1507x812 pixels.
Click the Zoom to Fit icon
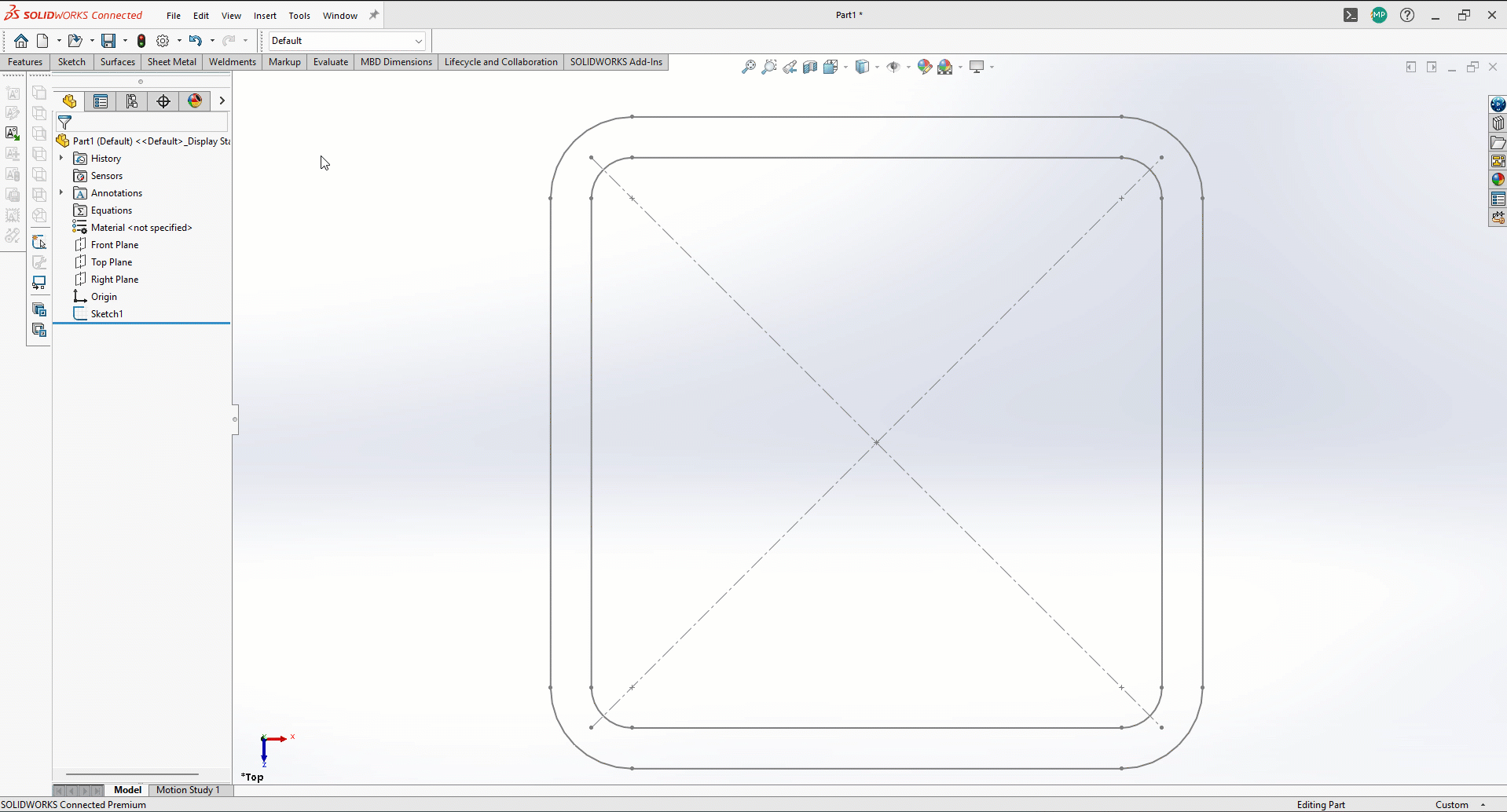coord(749,68)
